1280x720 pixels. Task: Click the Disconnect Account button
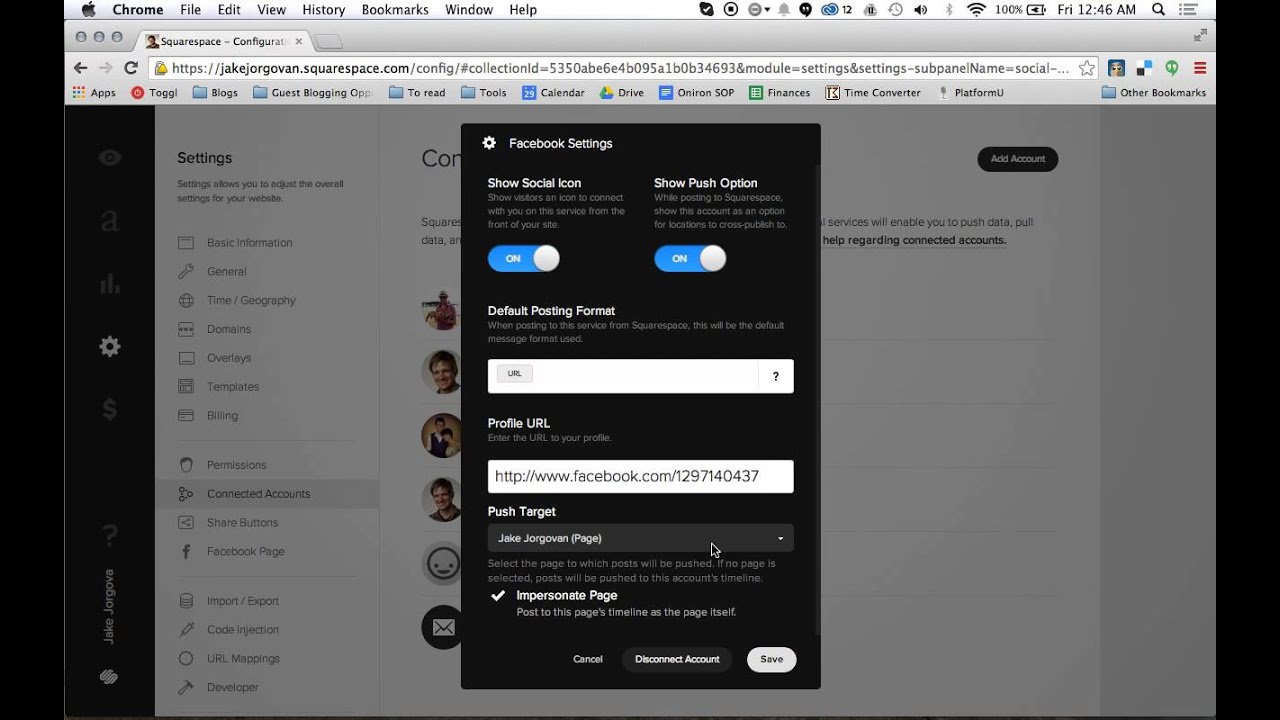pos(677,659)
